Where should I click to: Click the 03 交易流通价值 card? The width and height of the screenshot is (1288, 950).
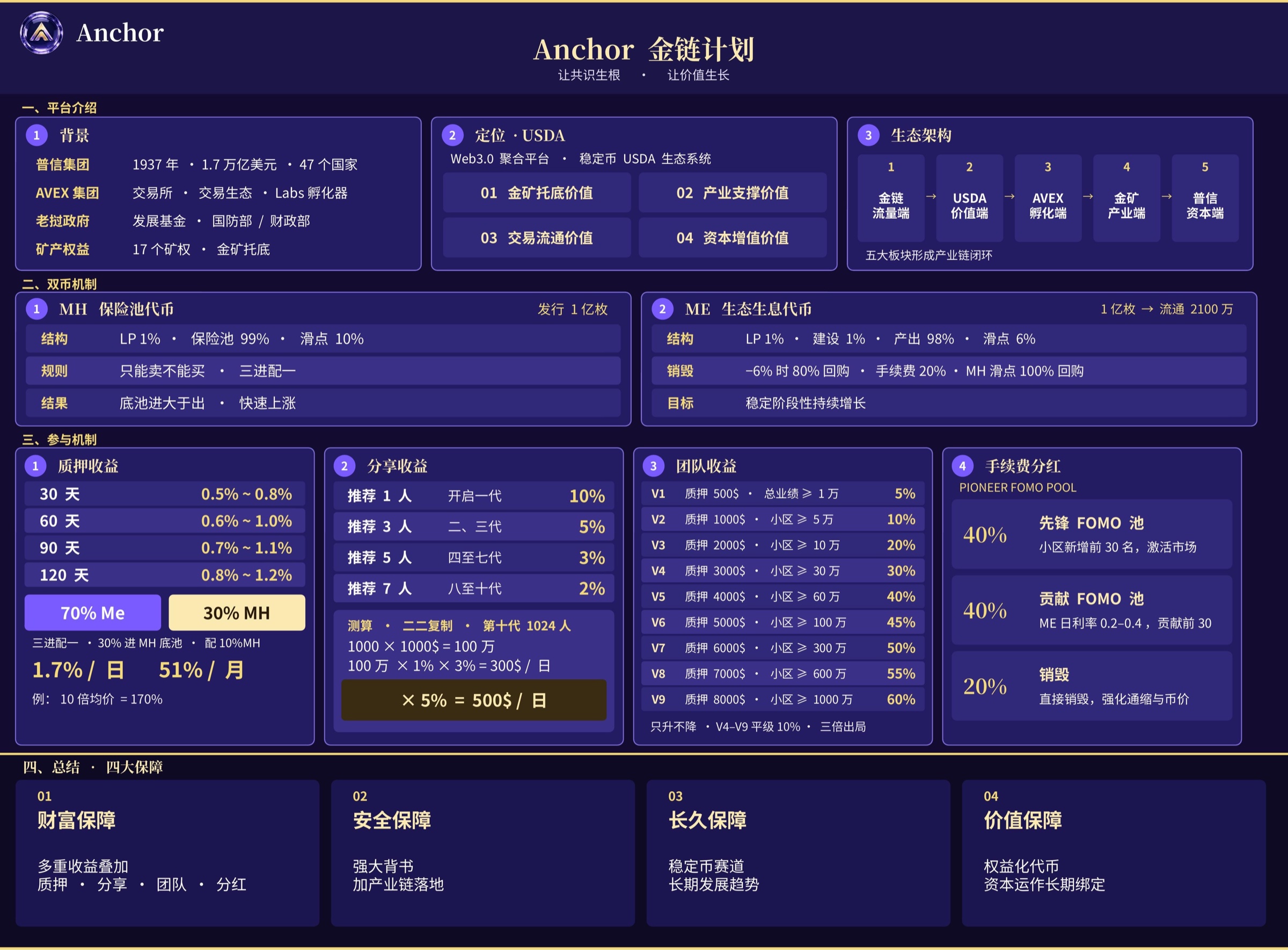[x=537, y=238]
